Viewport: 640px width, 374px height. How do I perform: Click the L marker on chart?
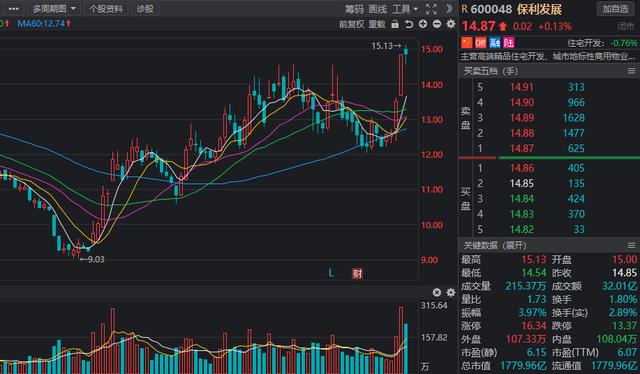(331, 273)
